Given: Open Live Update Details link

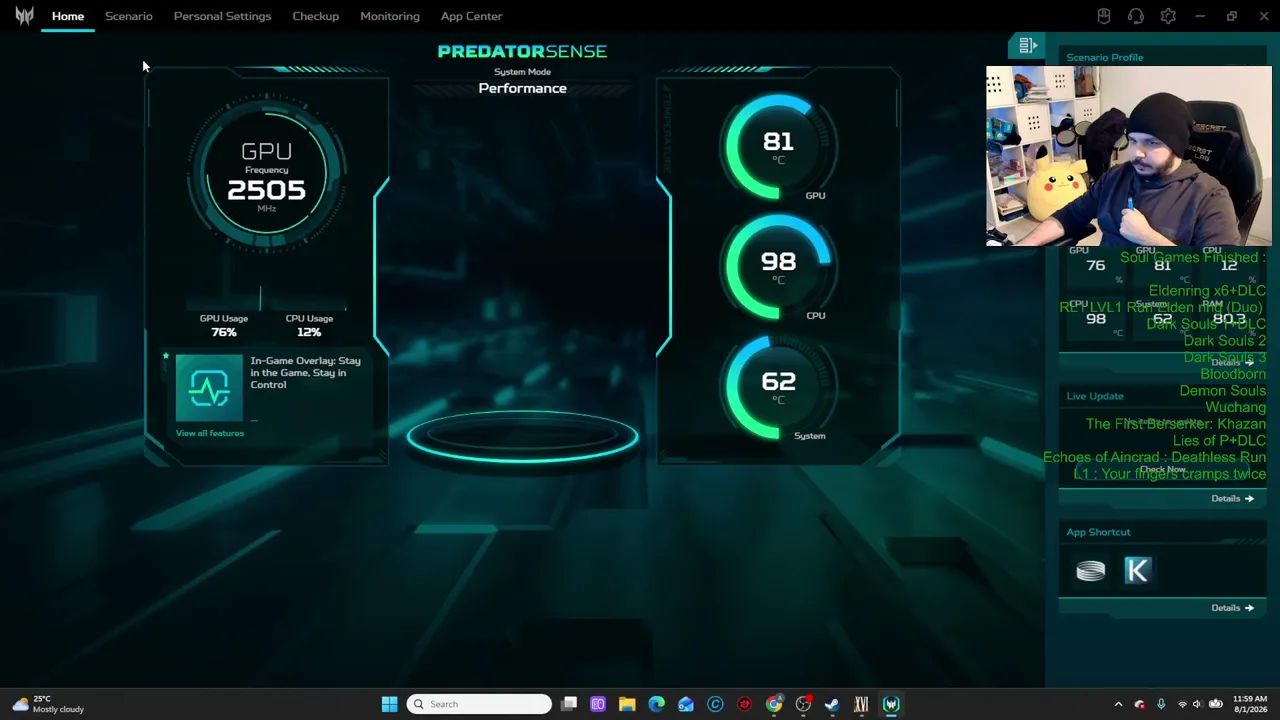Looking at the screenshot, I should (1232, 498).
